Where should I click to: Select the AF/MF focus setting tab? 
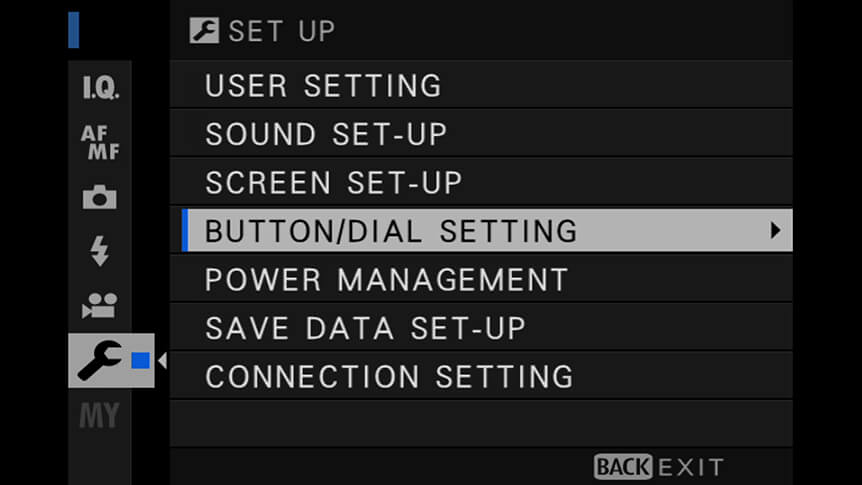(99, 143)
